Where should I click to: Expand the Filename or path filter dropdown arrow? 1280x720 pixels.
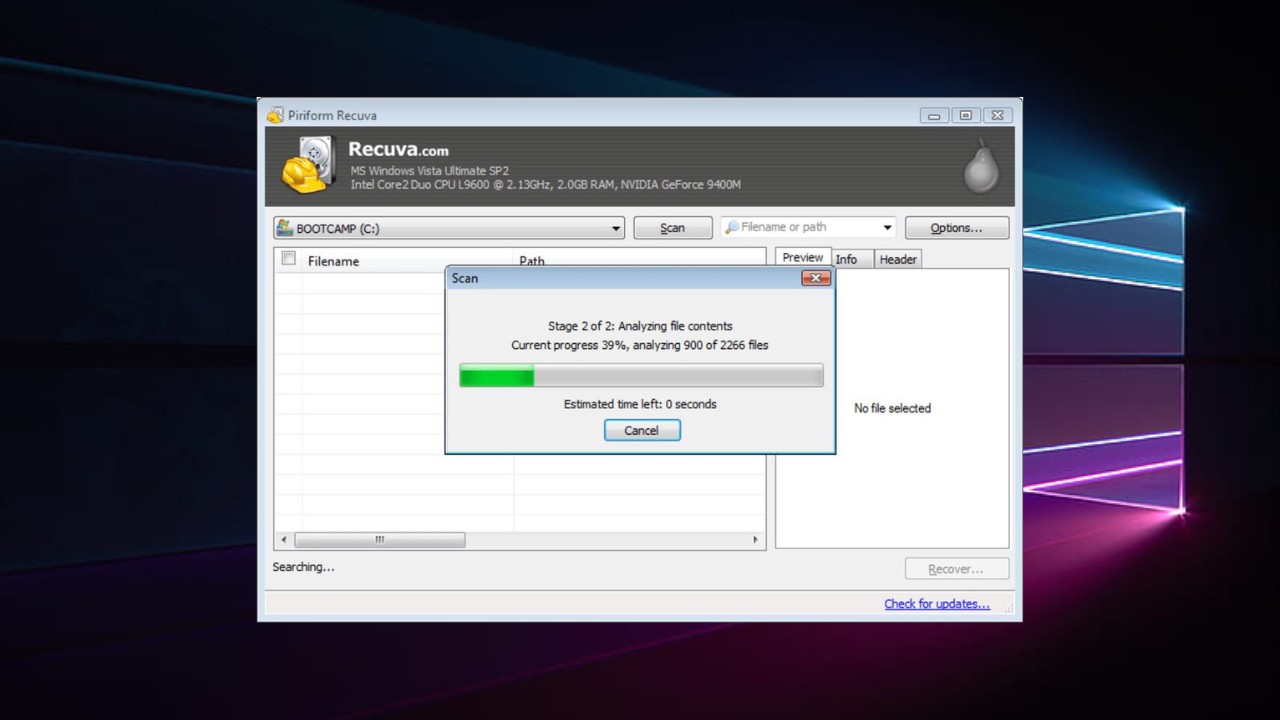(x=887, y=228)
